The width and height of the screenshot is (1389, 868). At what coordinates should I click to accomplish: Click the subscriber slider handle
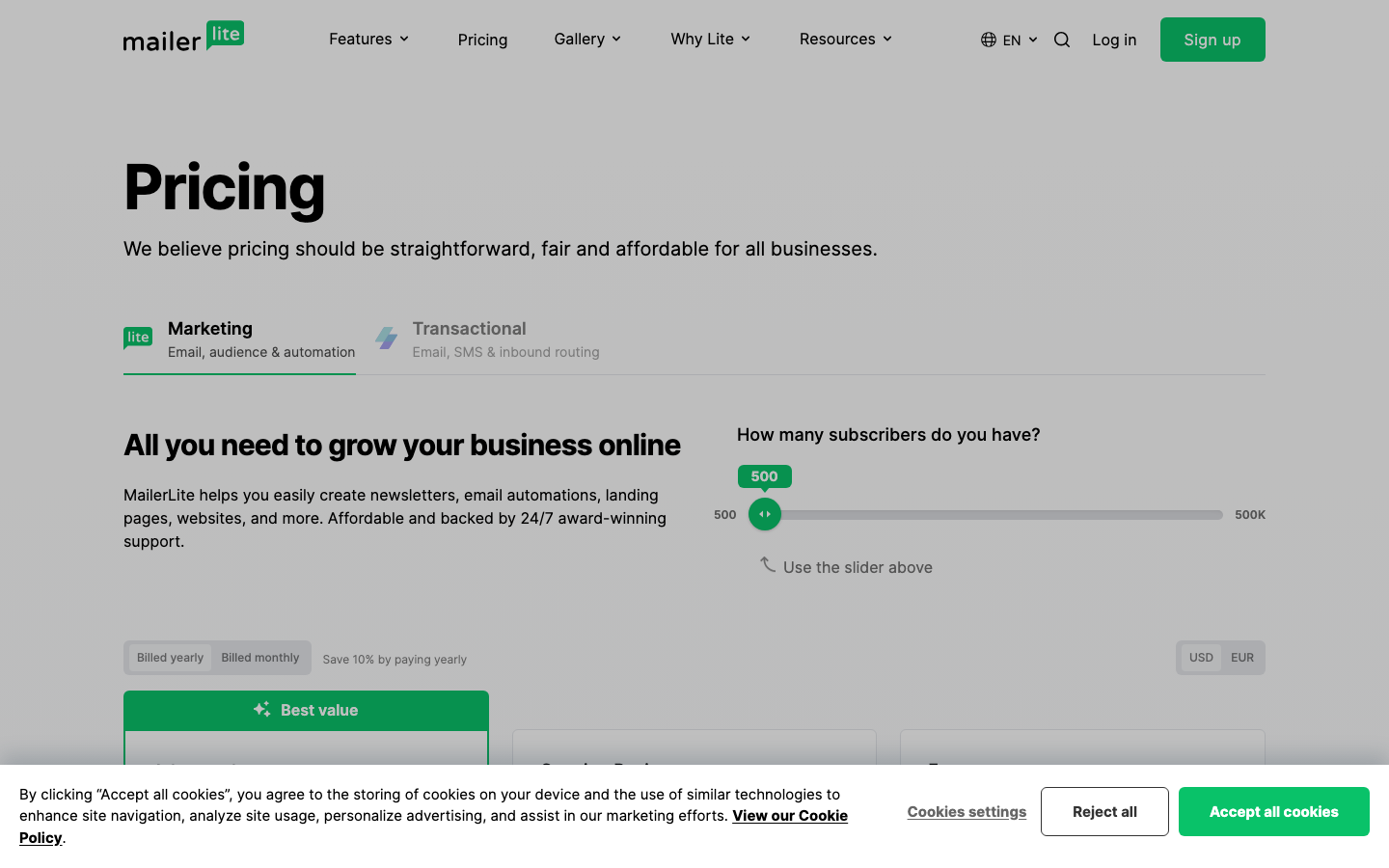click(x=765, y=514)
